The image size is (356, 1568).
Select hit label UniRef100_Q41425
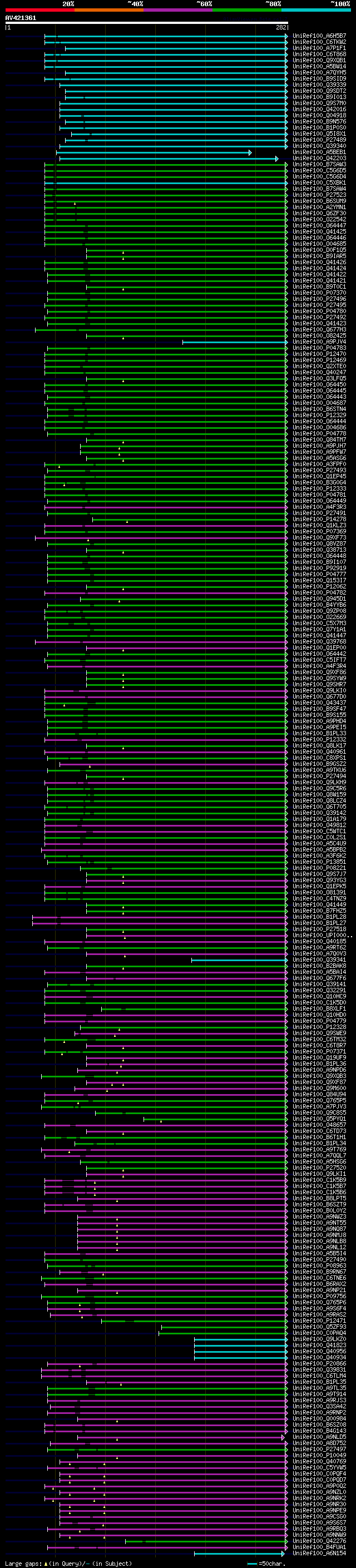click(x=319, y=231)
